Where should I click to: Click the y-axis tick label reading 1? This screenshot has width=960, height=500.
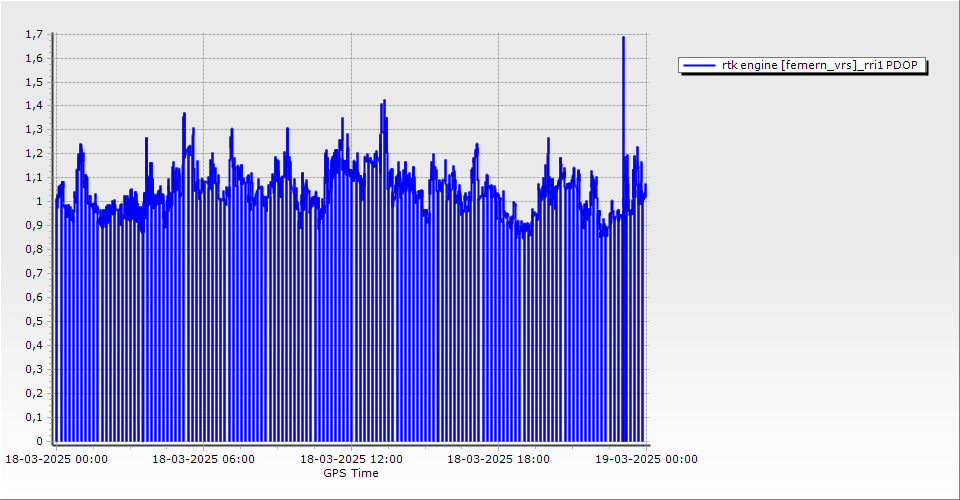click(x=39, y=202)
